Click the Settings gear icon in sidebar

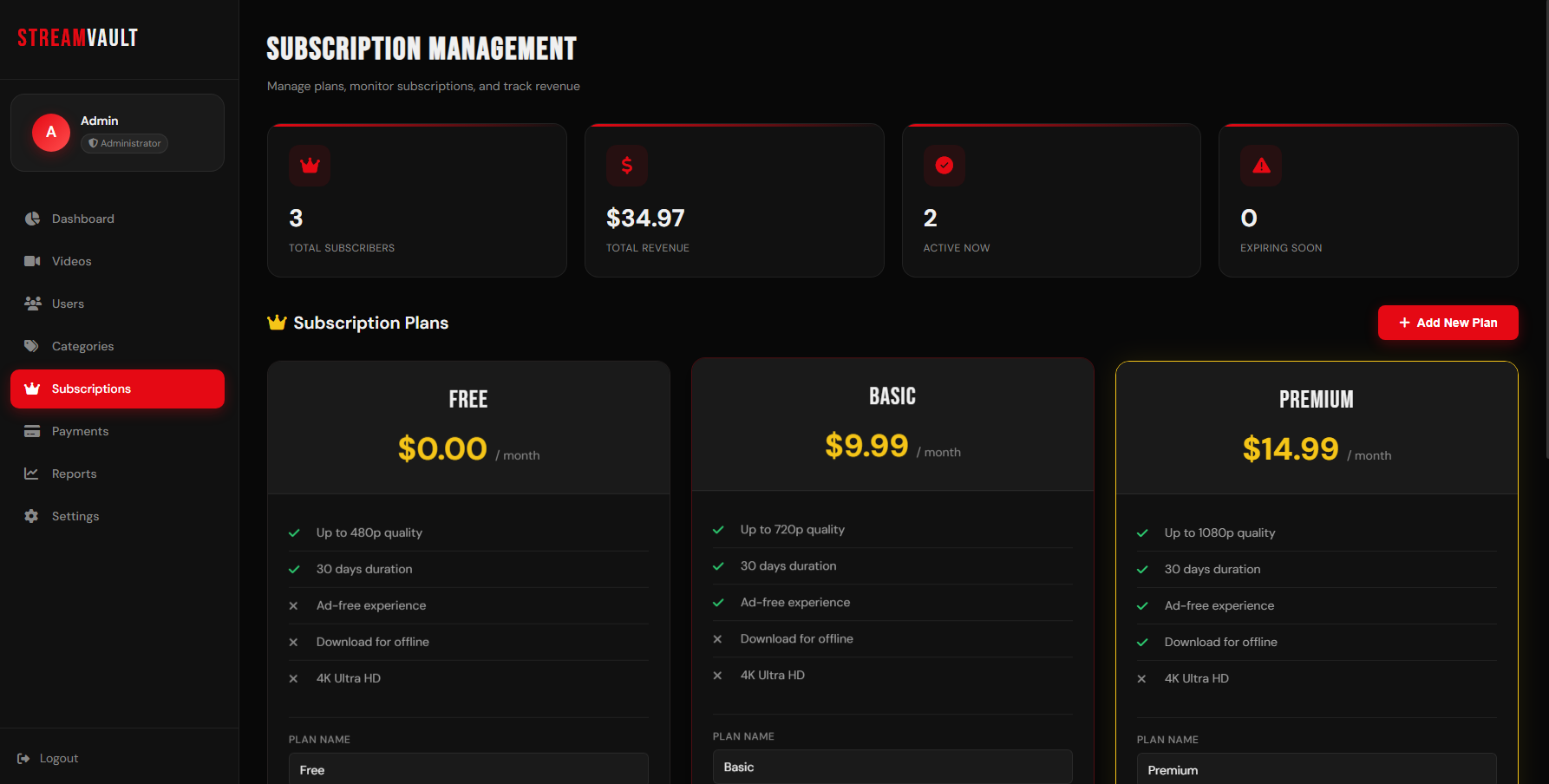pos(32,516)
